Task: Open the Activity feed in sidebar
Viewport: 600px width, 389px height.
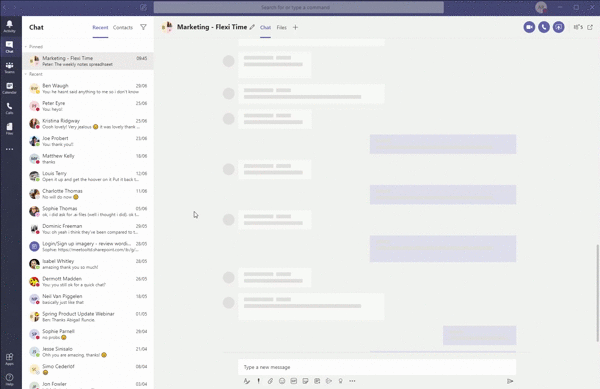Action: click(10, 26)
